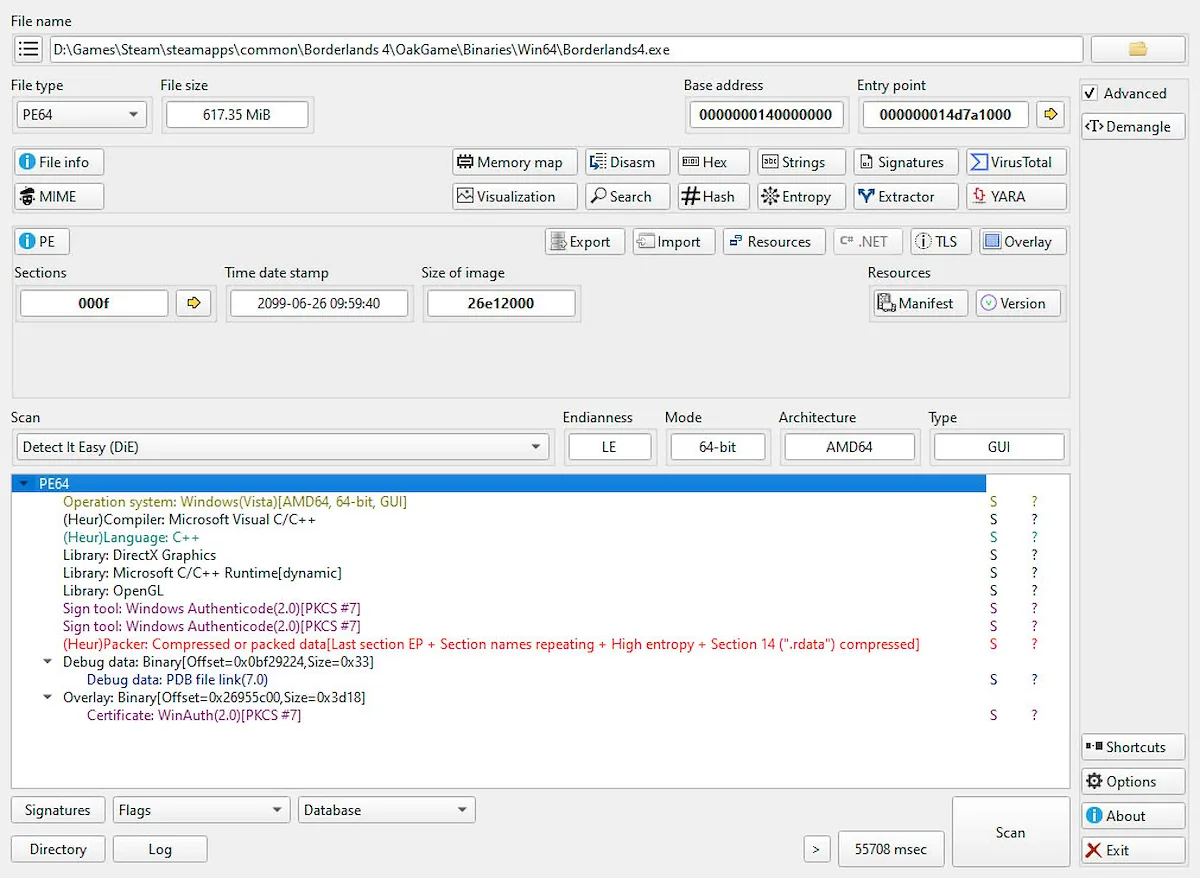The height and width of the screenshot is (878, 1200).
Task: Open the Visualization tool
Action: coord(515,197)
